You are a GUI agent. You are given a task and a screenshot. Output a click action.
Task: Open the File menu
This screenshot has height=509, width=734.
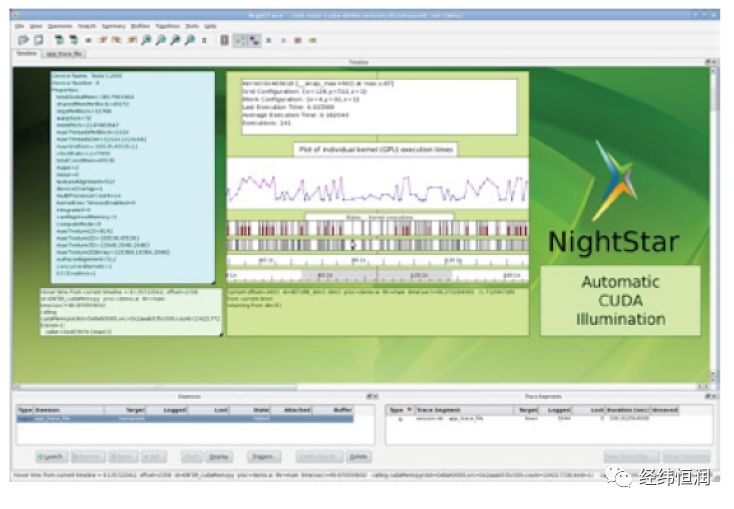[19, 26]
